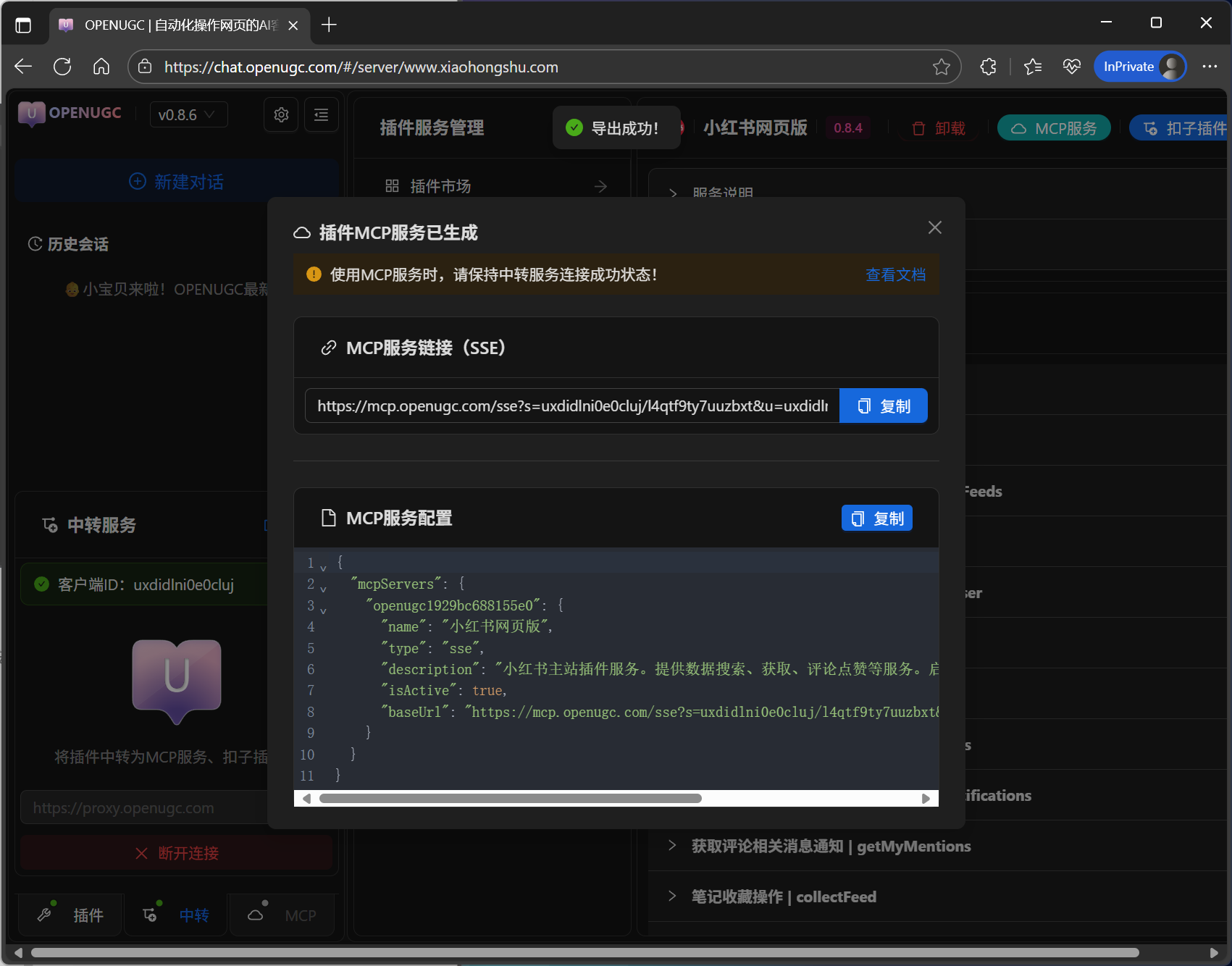Click the 中转服务 relay icon
This screenshot has height=966, width=1232.
coord(50,525)
